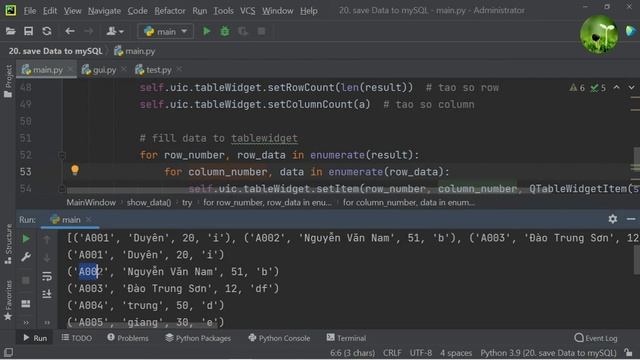Open the Code menu

[138, 11]
